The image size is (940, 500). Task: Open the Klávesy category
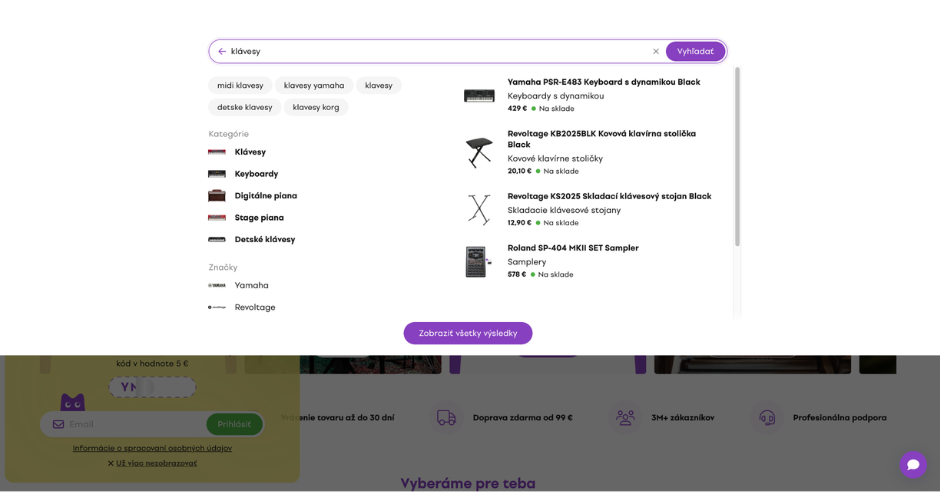tap(250, 152)
